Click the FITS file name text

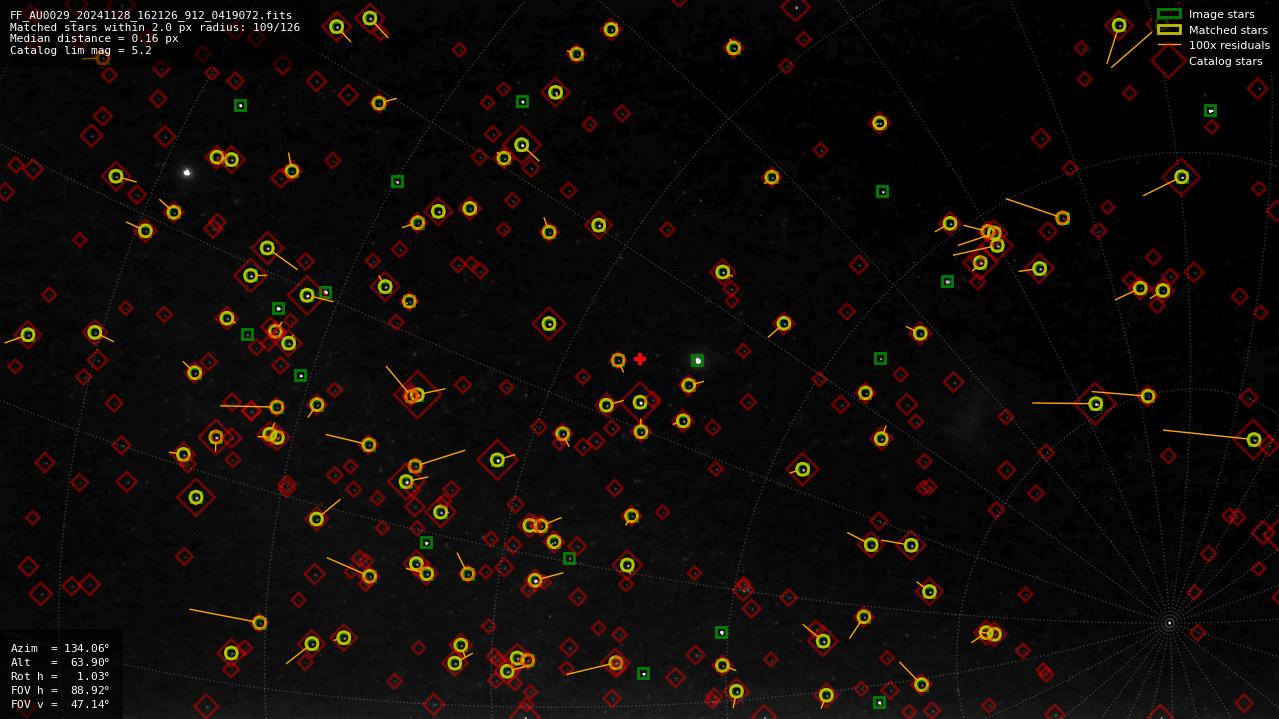pyautogui.click(x=151, y=15)
